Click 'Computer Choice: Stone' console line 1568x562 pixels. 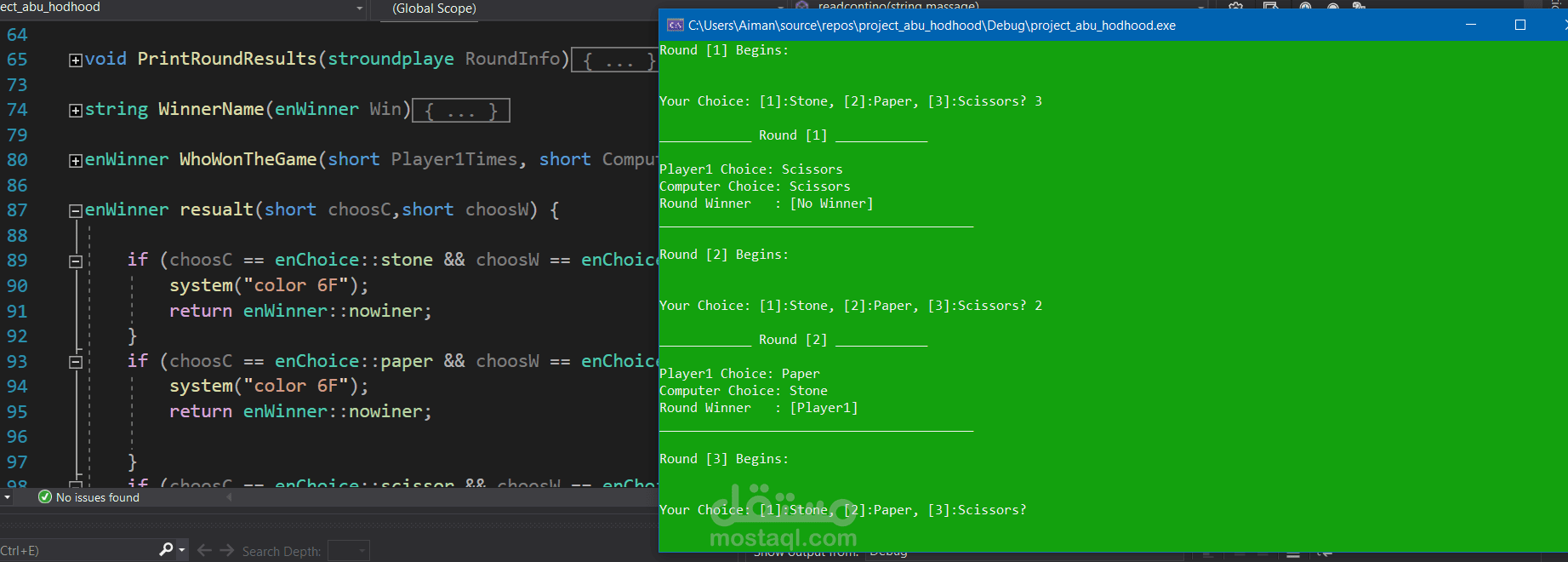tap(744, 391)
